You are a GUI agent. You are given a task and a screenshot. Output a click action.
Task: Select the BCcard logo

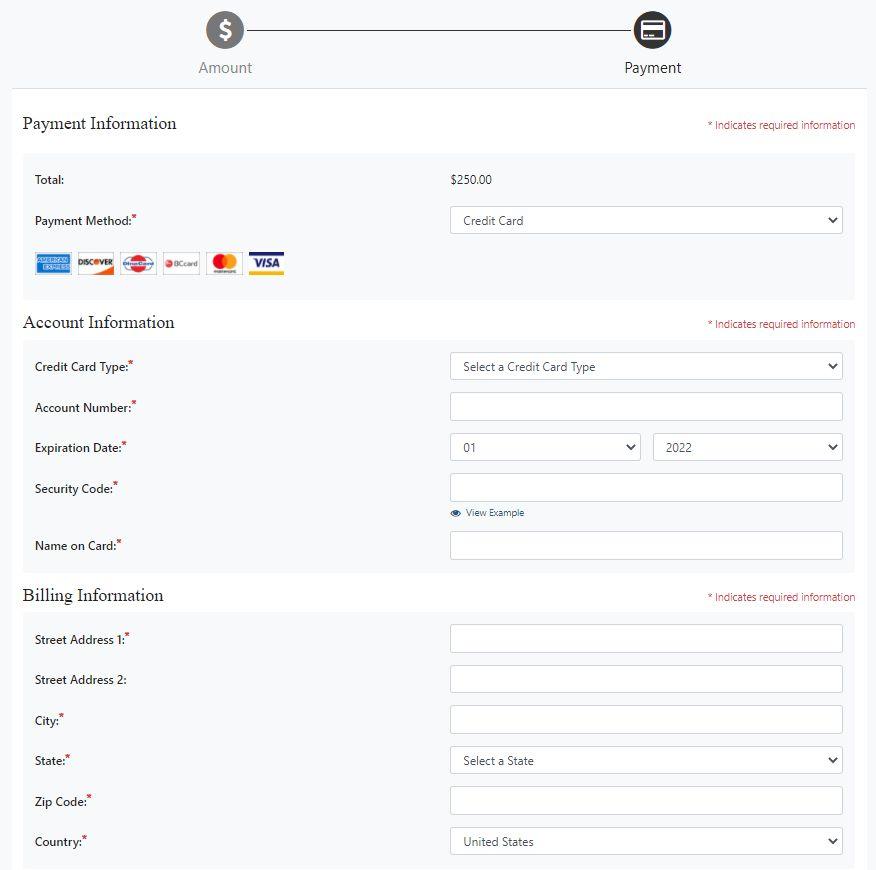(x=181, y=263)
